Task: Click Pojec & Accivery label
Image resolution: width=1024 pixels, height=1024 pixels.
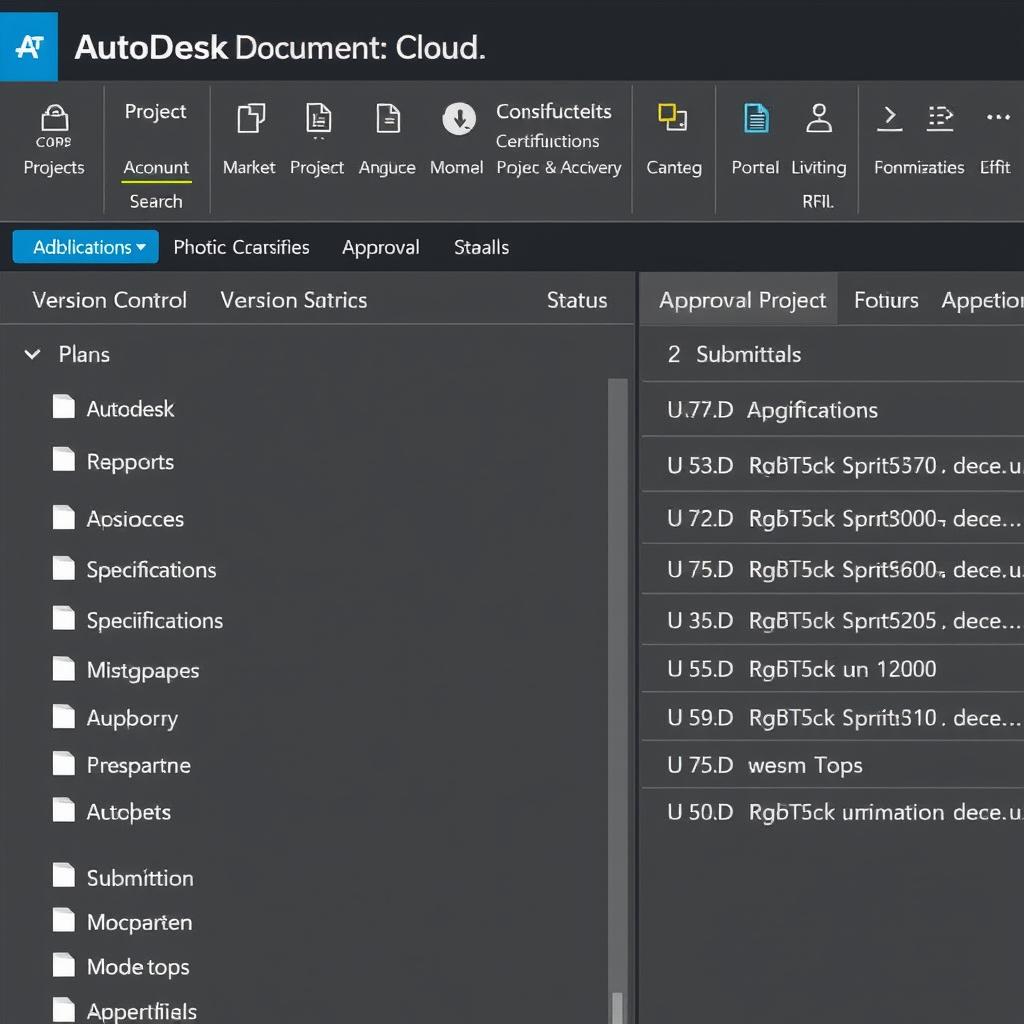Action: point(558,168)
